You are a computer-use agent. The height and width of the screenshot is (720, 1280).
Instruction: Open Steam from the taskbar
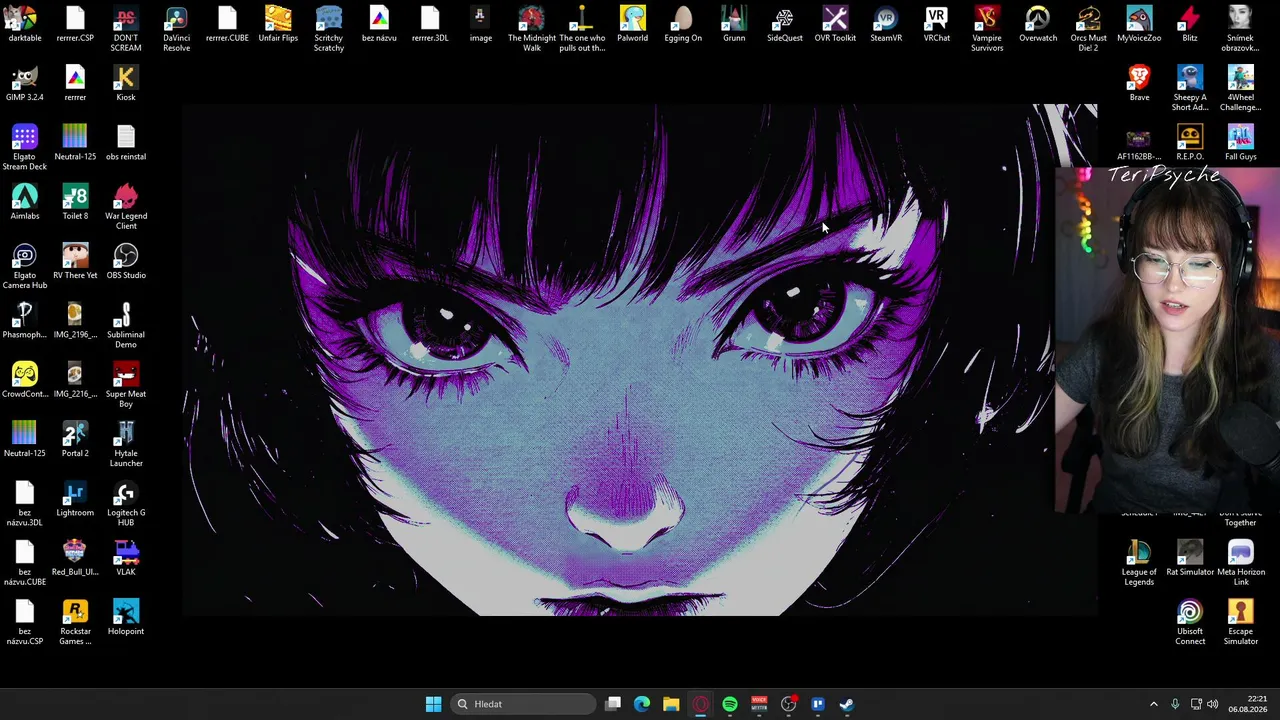point(847,704)
